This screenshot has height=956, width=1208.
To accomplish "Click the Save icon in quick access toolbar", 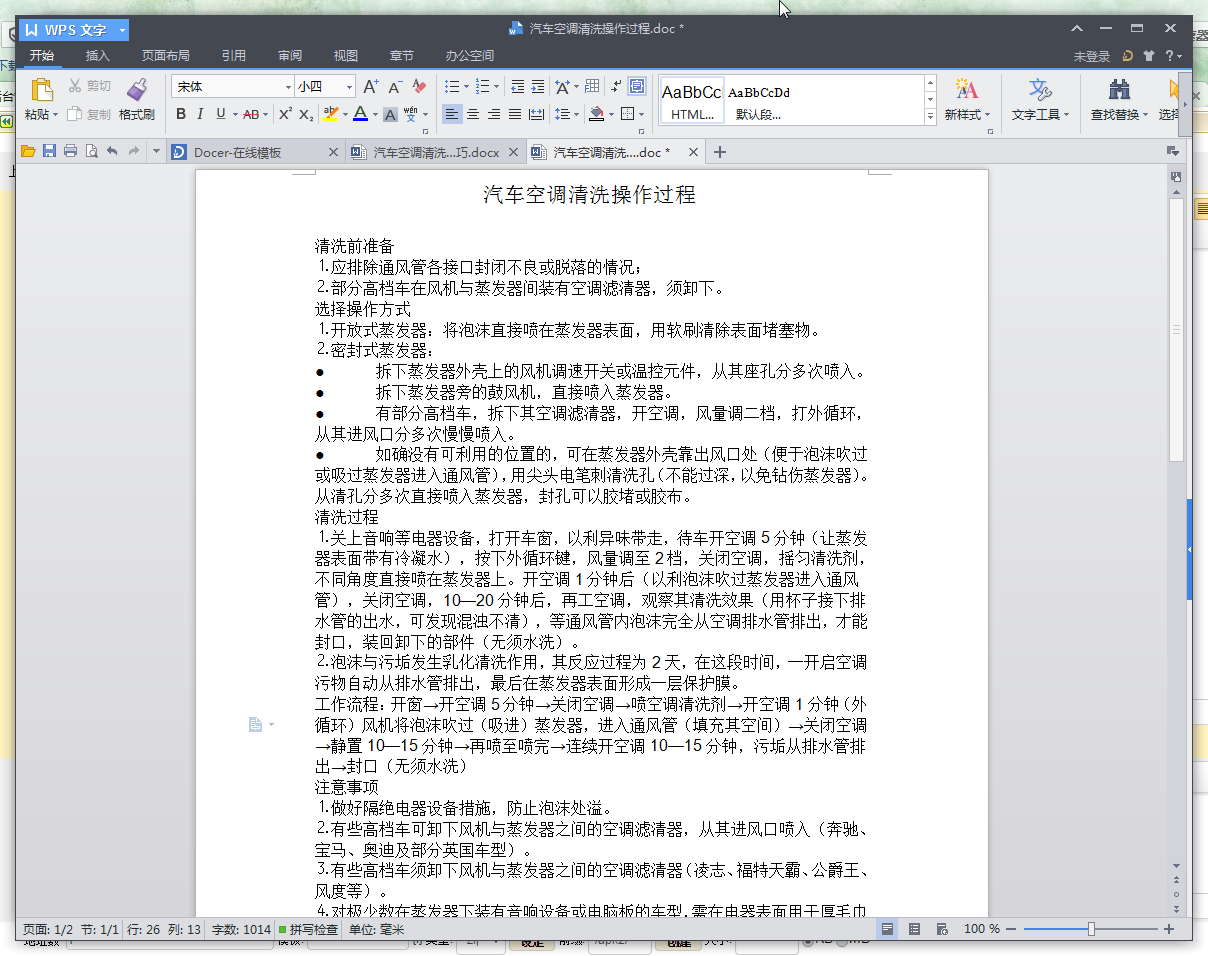I will tap(49, 152).
